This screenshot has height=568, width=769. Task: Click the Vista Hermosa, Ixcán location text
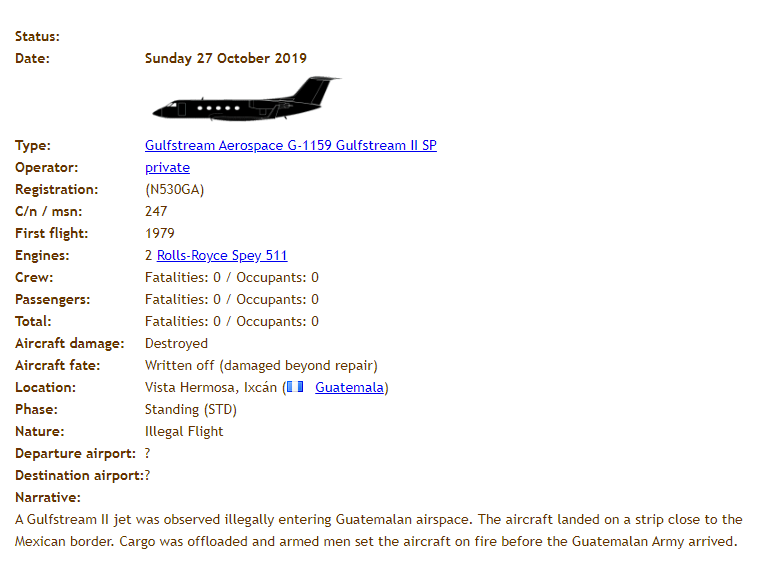211,387
